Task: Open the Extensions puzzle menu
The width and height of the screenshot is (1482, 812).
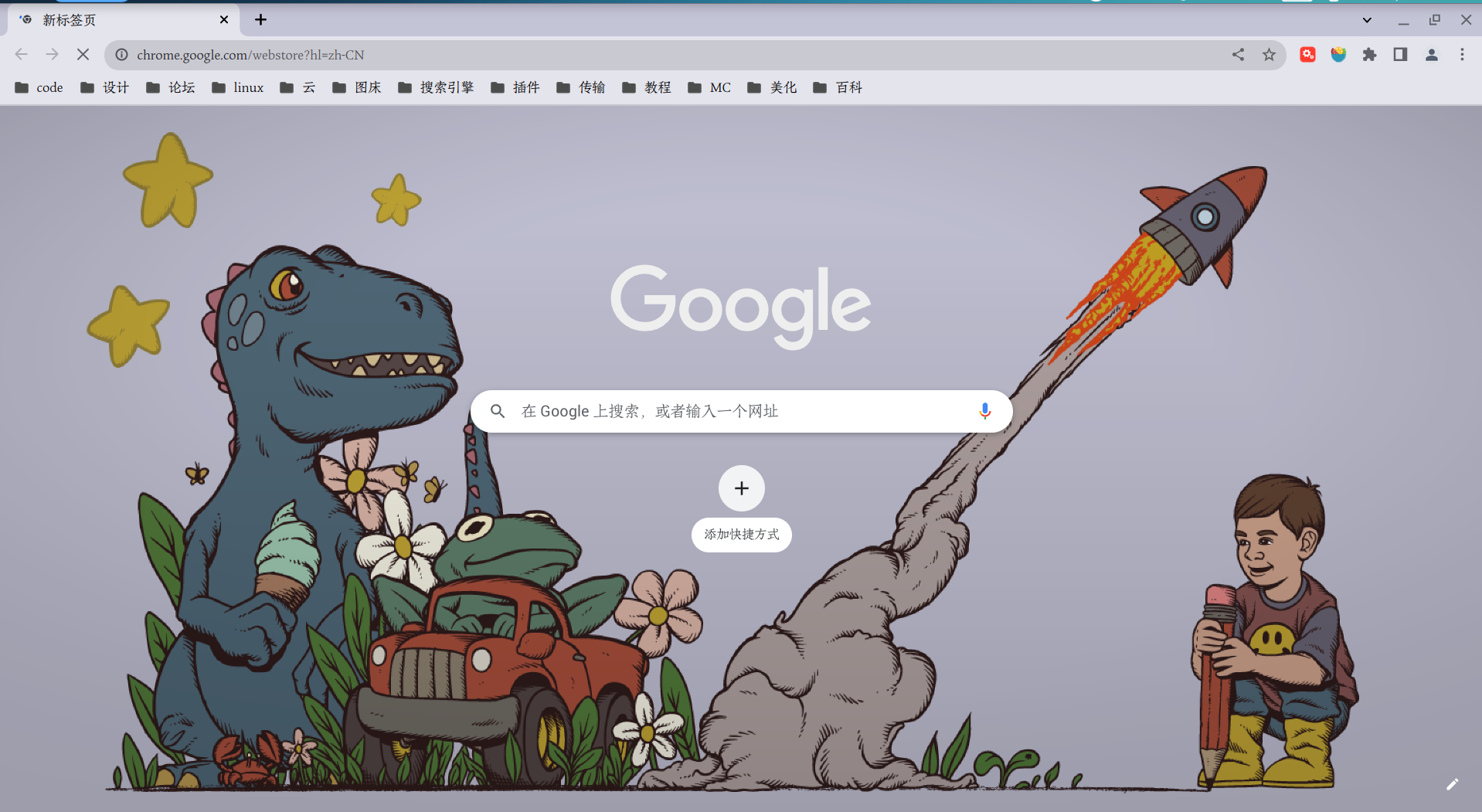Action: click(1369, 54)
